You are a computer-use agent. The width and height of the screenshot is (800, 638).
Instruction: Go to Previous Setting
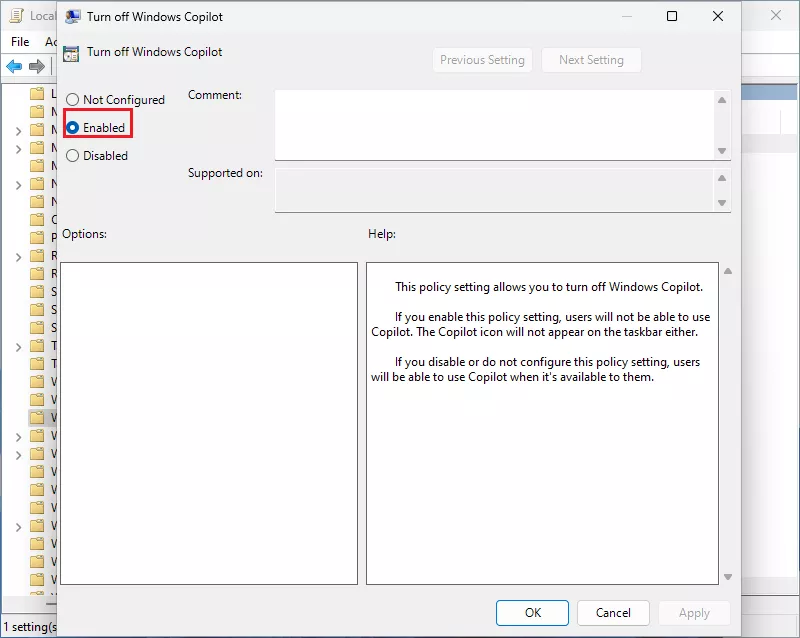(482, 60)
